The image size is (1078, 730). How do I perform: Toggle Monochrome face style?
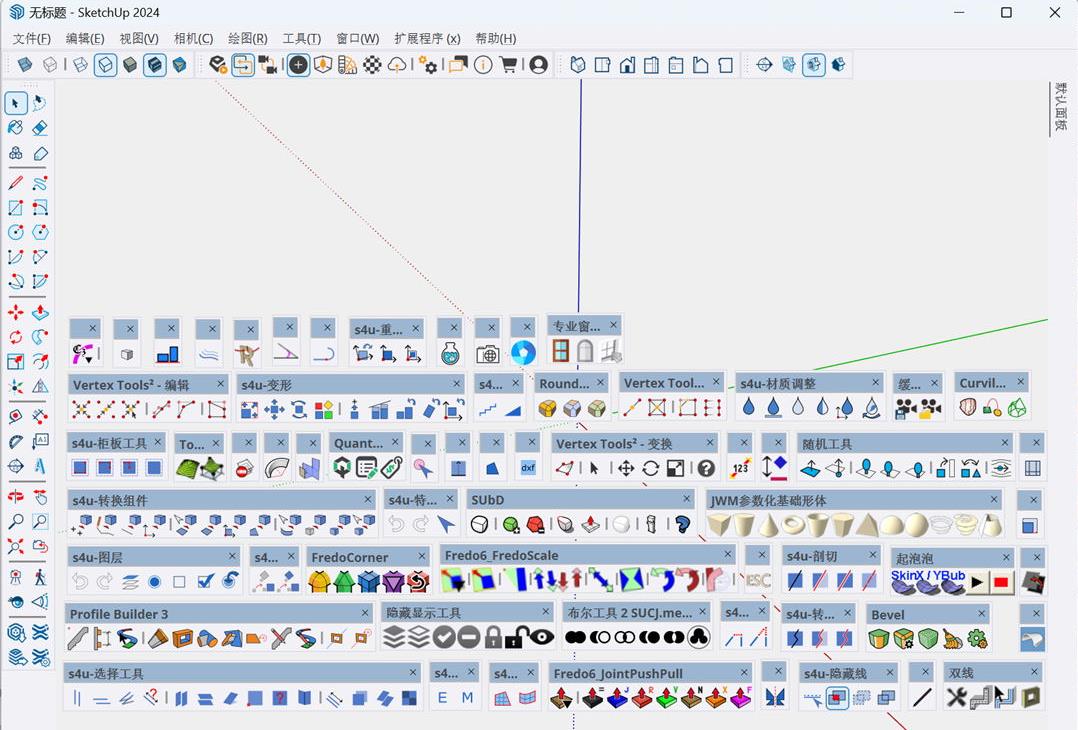(x=179, y=65)
